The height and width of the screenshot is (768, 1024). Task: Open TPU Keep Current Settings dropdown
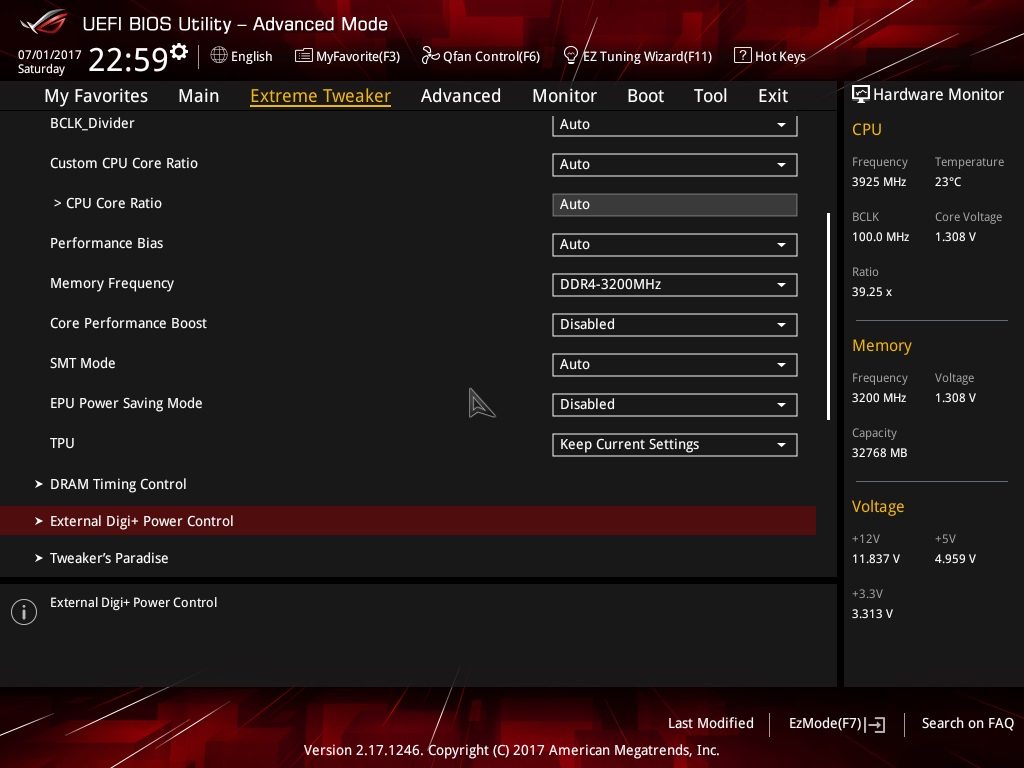[x=675, y=445]
